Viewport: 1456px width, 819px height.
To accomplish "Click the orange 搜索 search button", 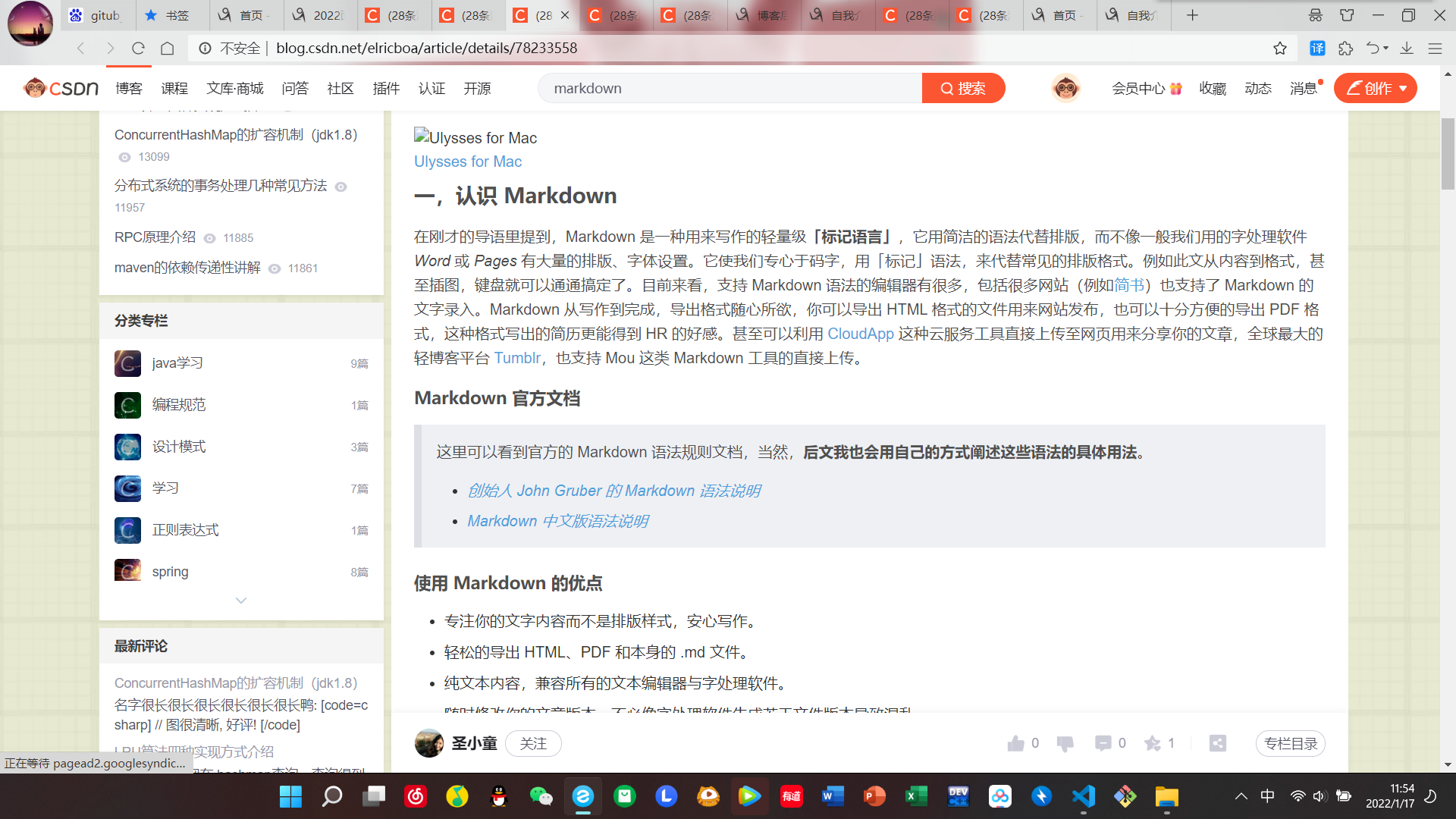I will [963, 89].
